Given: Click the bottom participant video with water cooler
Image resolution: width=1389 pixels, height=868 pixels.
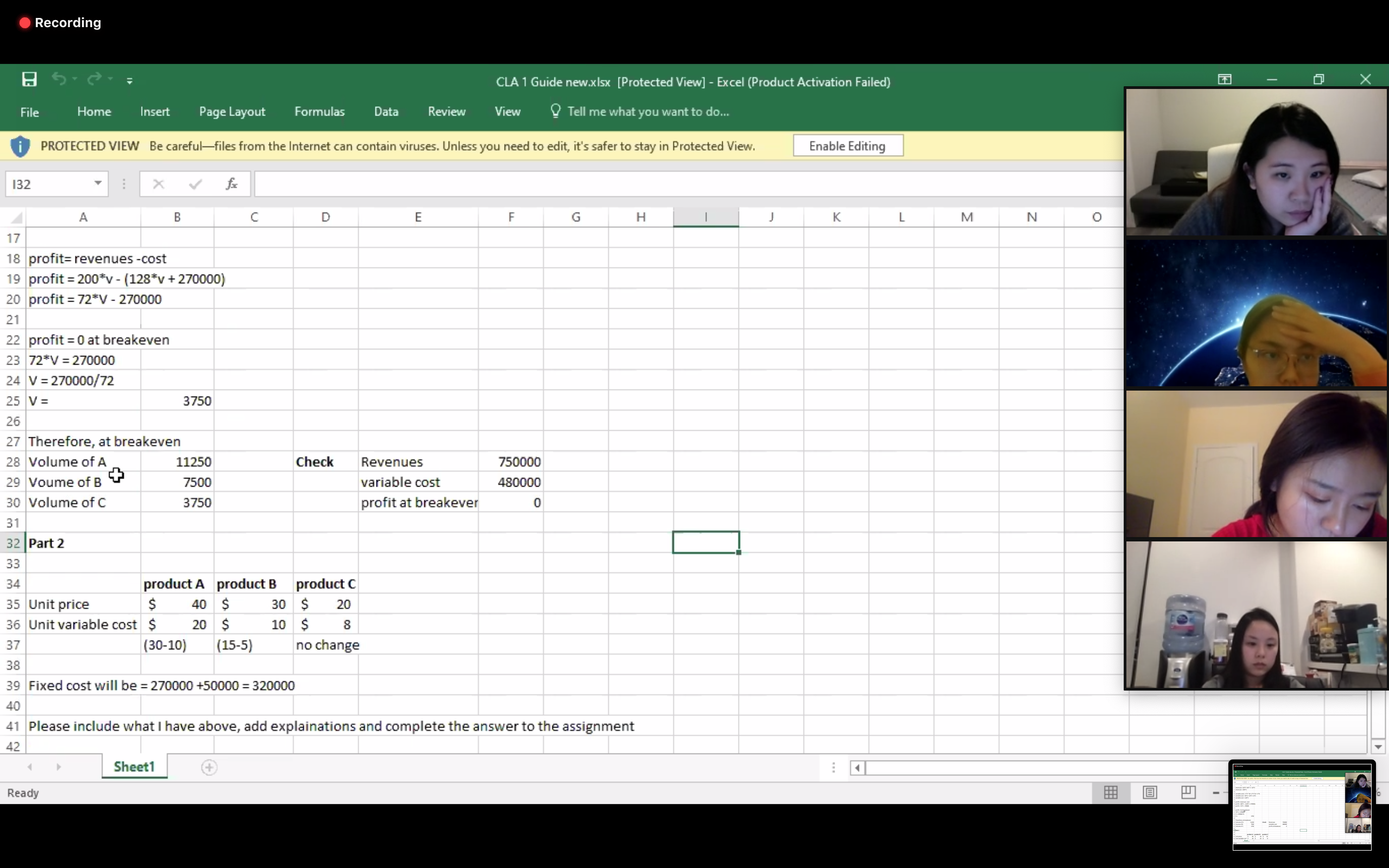Looking at the screenshot, I should click(1256, 615).
